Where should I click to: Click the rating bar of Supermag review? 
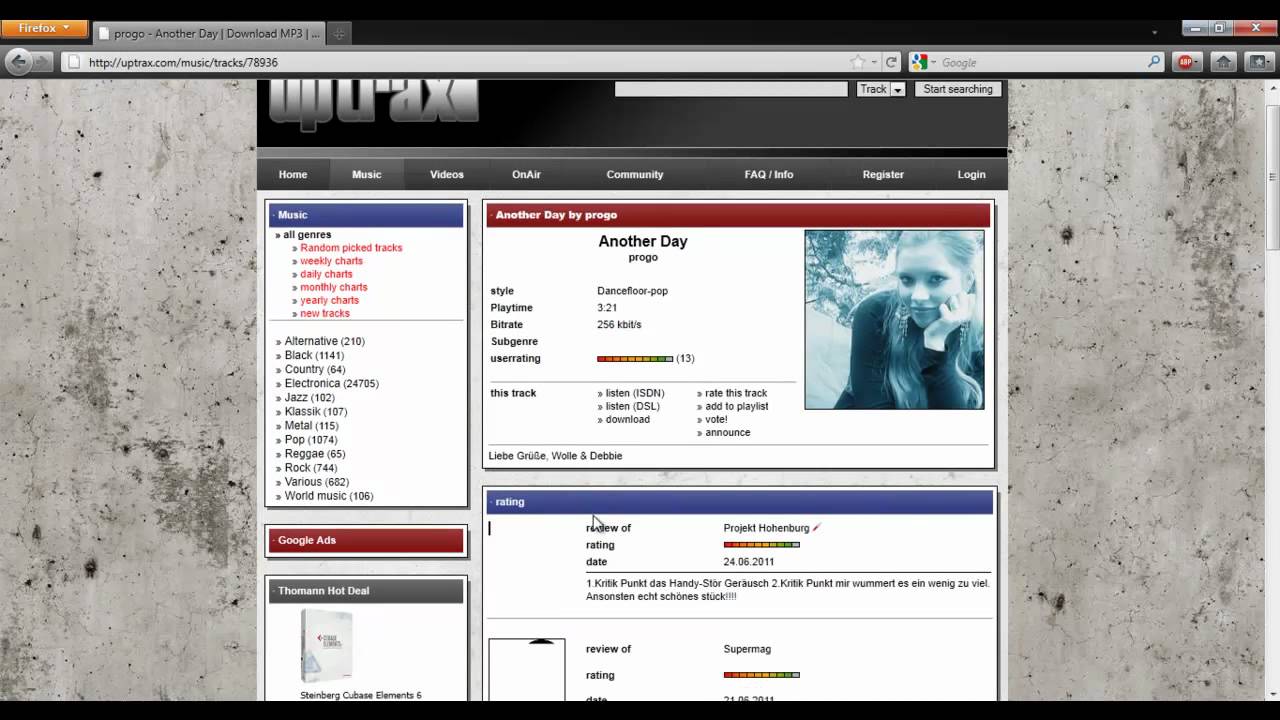(x=762, y=675)
